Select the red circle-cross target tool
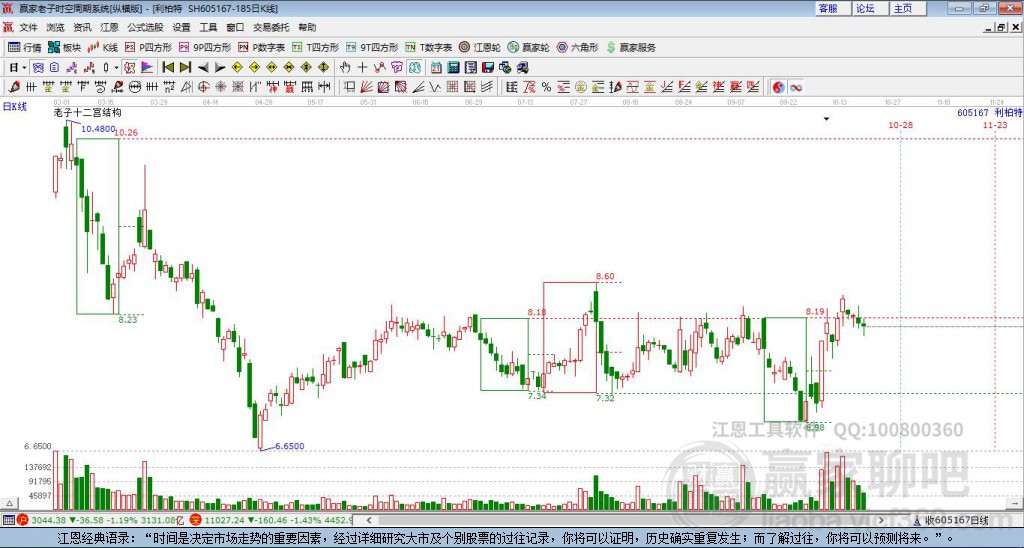1024x548 pixels. [x=203, y=87]
